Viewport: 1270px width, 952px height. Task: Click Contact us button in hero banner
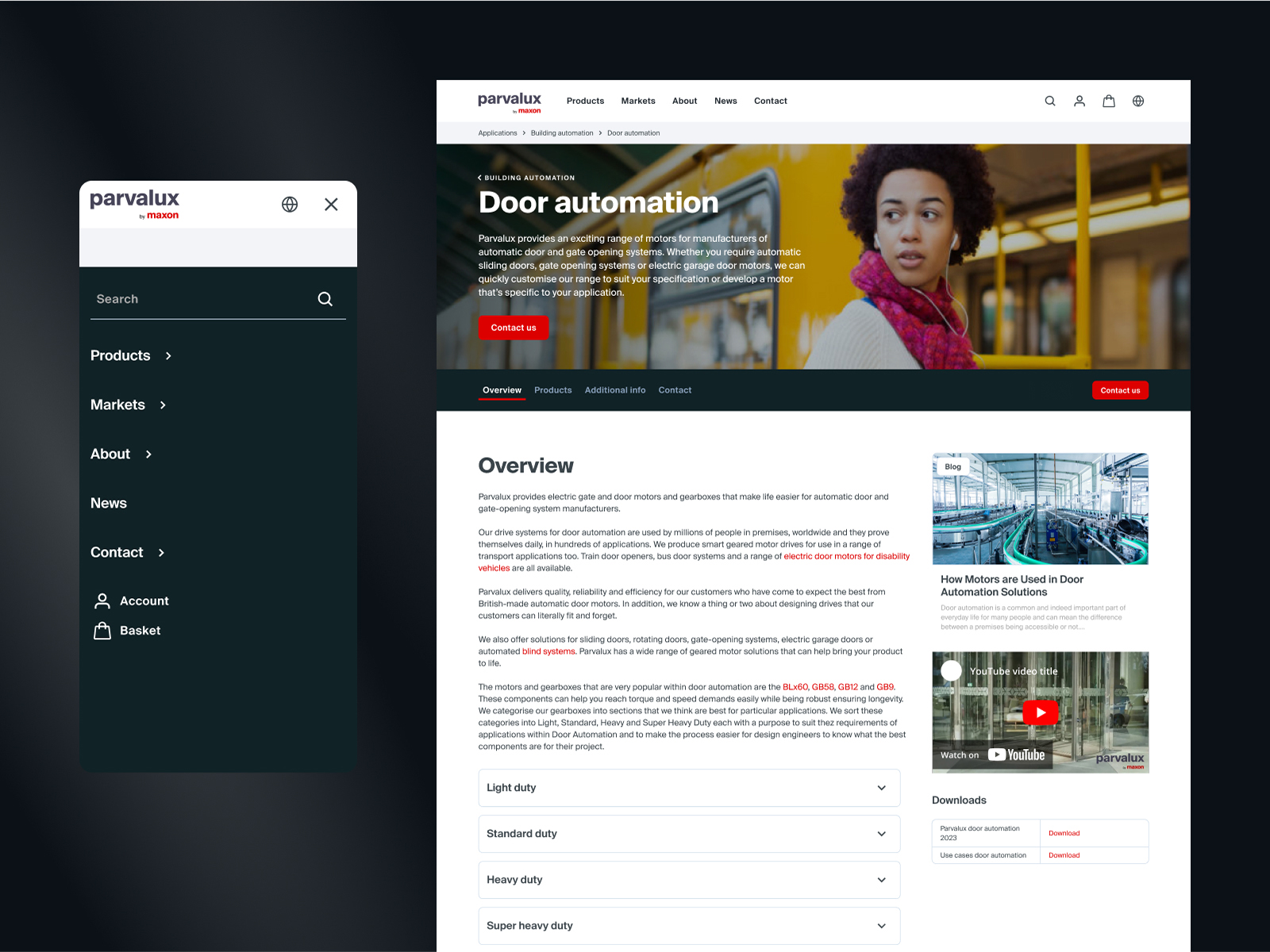pos(514,328)
